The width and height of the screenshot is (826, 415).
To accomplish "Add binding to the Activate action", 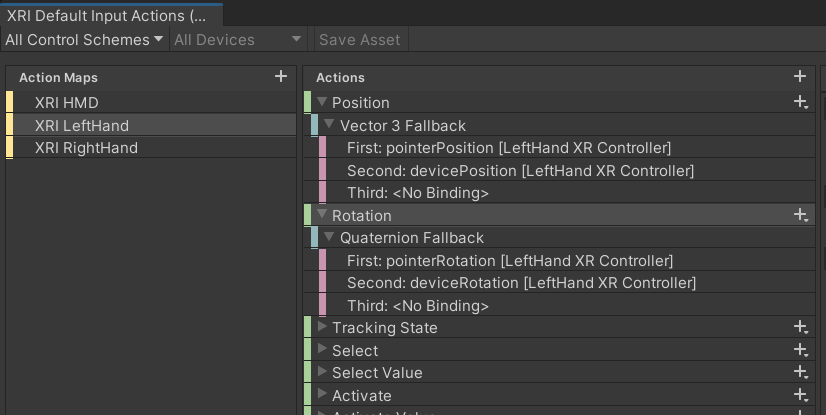I will (x=800, y=396).
